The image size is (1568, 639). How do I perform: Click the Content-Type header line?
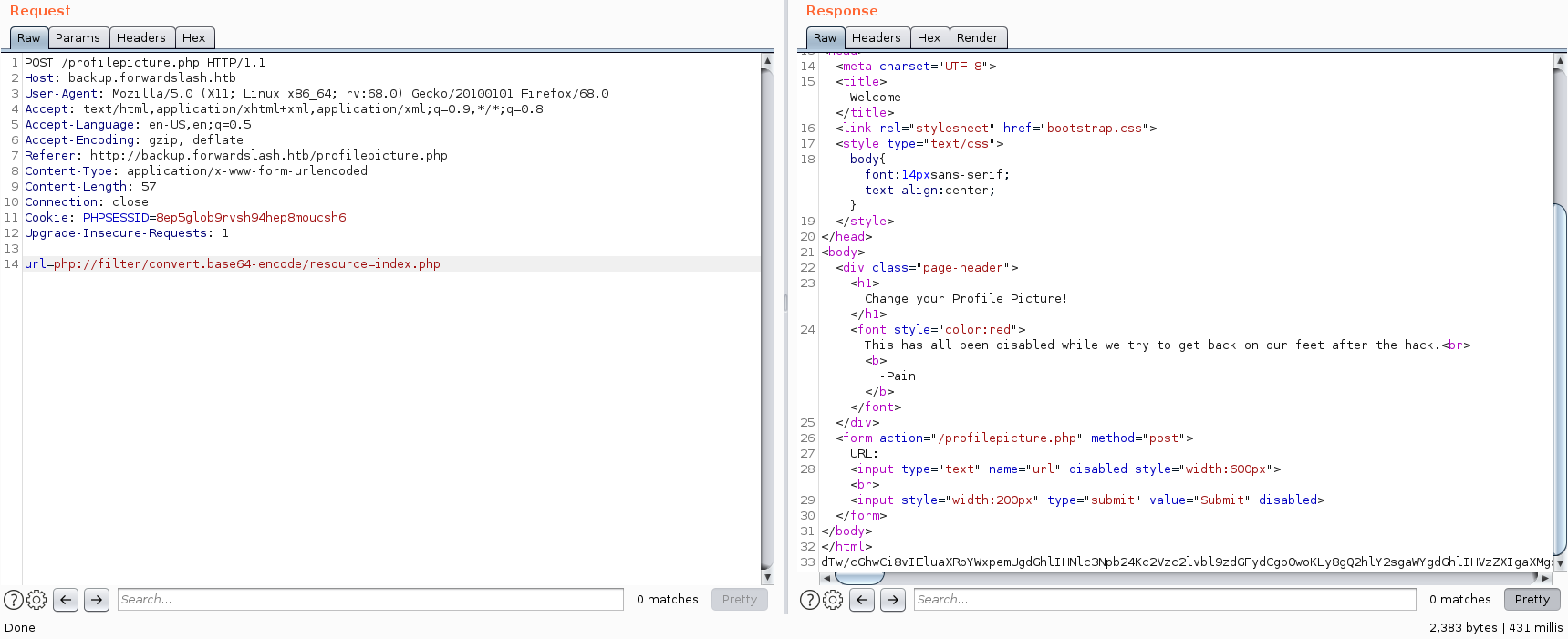pos(196,171)
